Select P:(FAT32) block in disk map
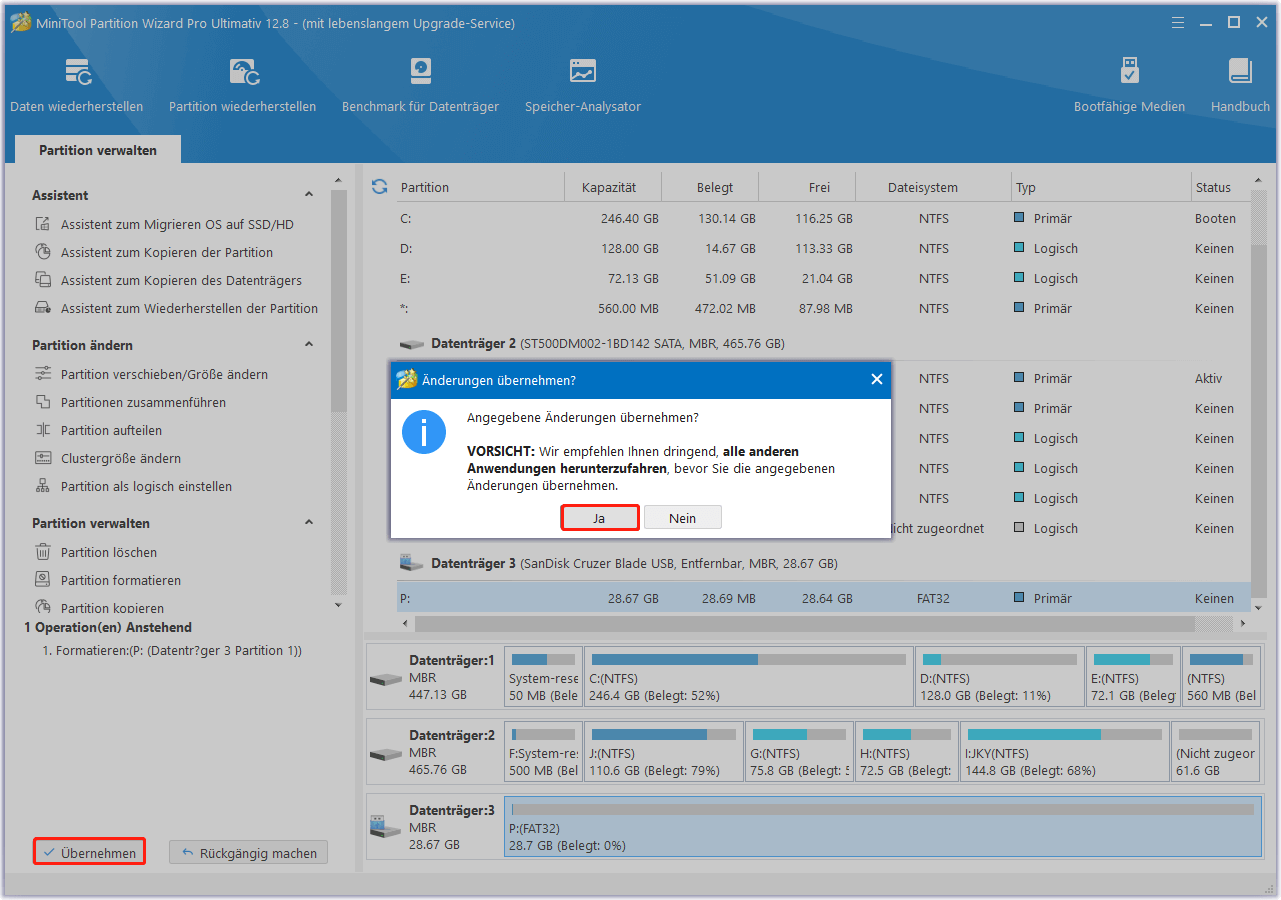The height and width of the screenshot is (900, 1281). coord(883,826)
